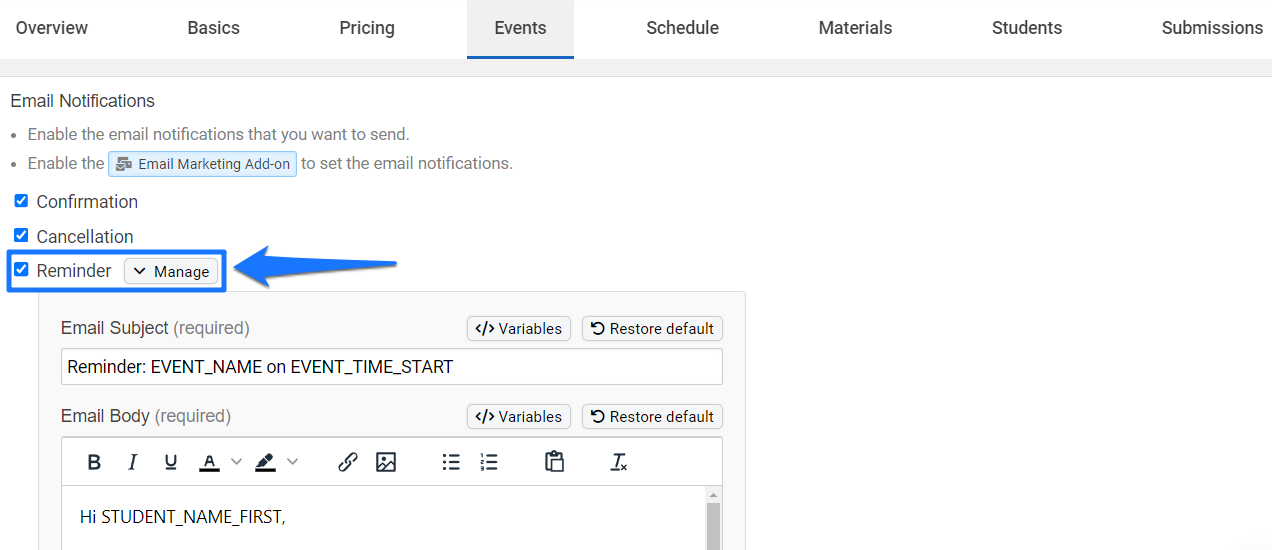The height and width of the screenshot is (550, 1272).
Task: Click the Email Notifications heading
Action: click(x=83, y=101)
